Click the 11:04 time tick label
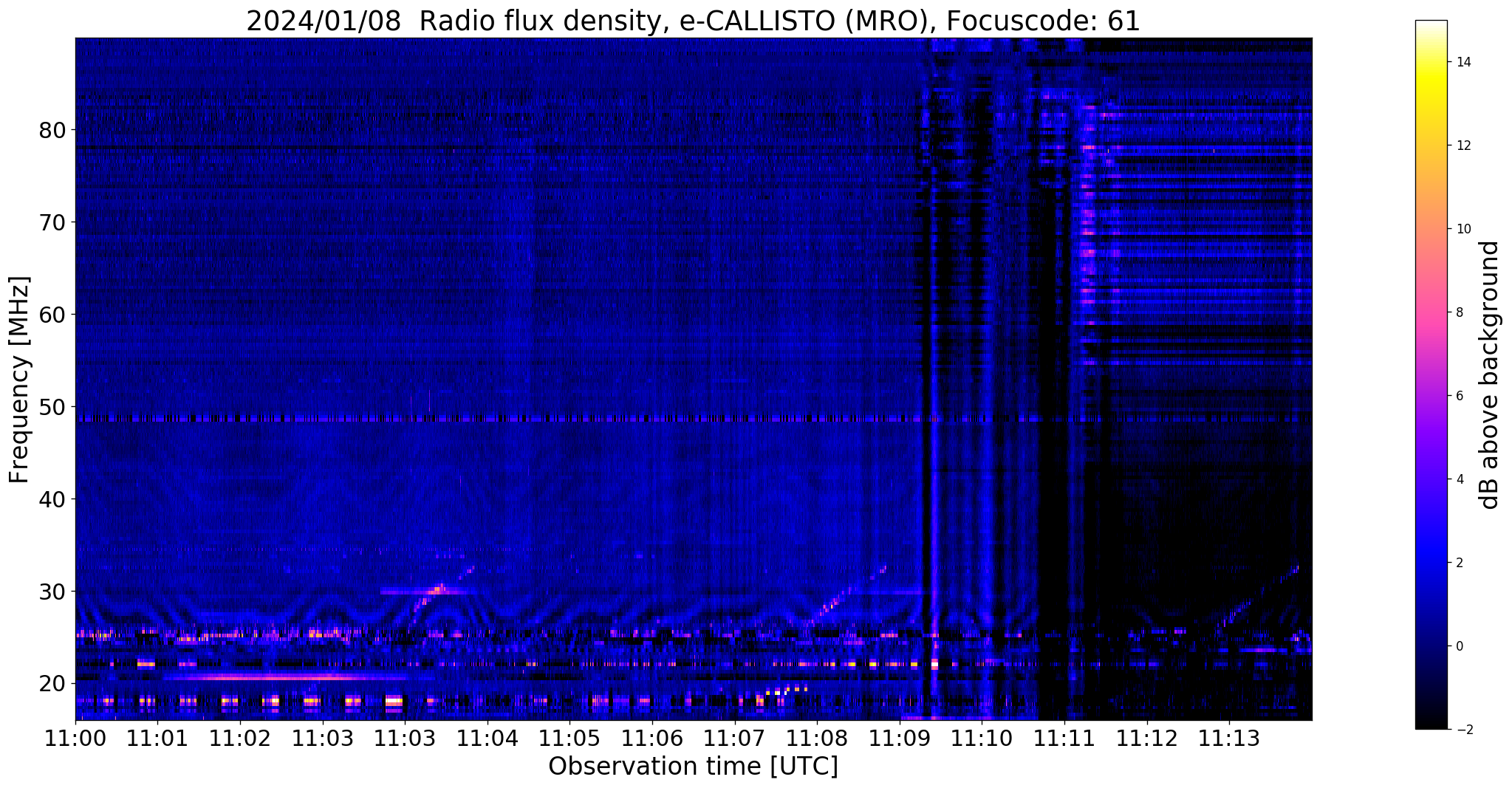Viewport: 1512px width, 788px height. pos(488,739)
